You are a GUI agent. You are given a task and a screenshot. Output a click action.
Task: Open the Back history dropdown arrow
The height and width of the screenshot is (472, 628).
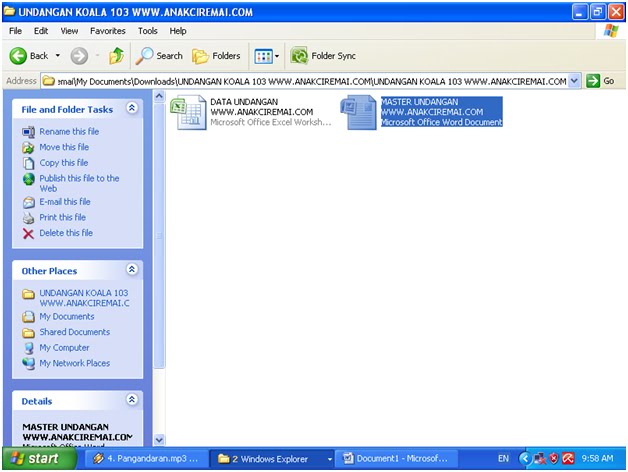tap(58, 56)
